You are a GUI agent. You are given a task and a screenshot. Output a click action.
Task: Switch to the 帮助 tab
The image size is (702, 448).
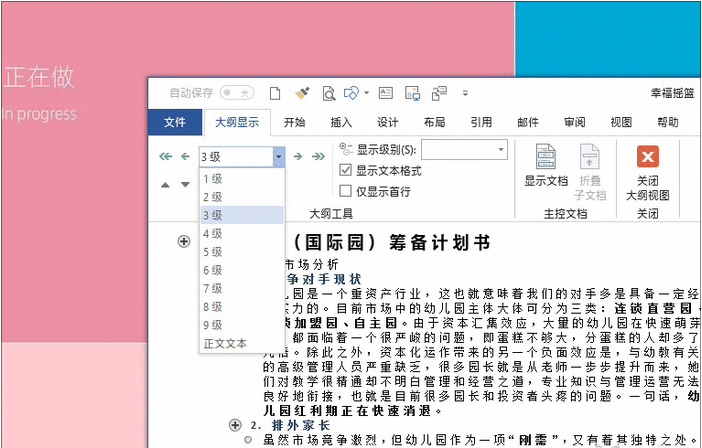668,122
